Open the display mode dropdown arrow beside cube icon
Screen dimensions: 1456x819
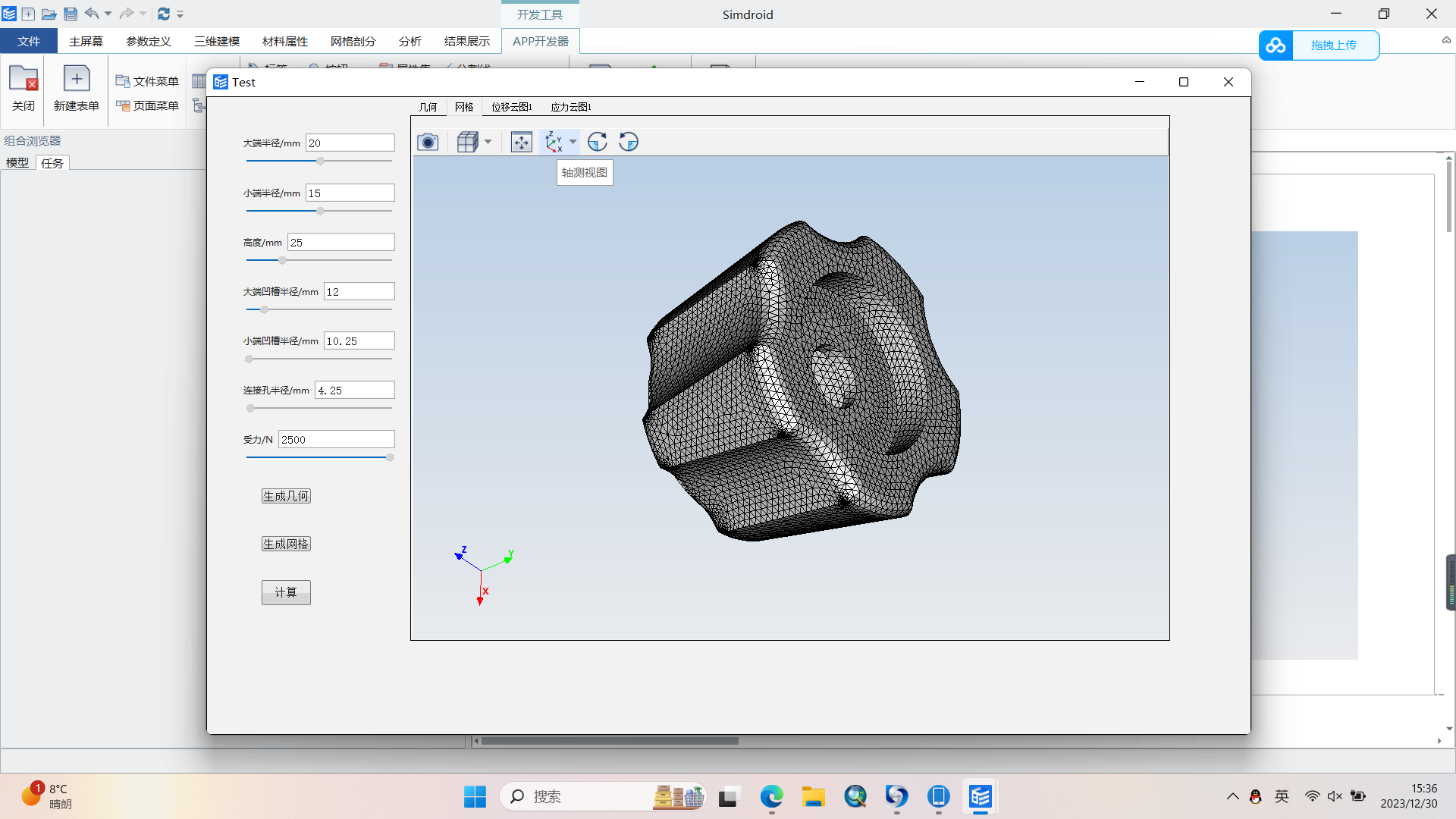point(488,142)
